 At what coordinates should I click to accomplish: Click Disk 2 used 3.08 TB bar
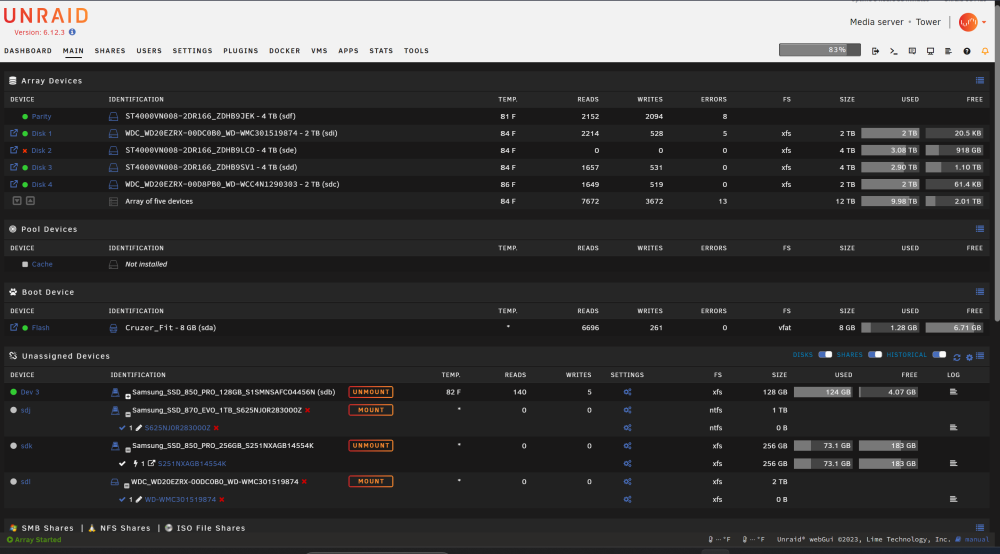890,150
